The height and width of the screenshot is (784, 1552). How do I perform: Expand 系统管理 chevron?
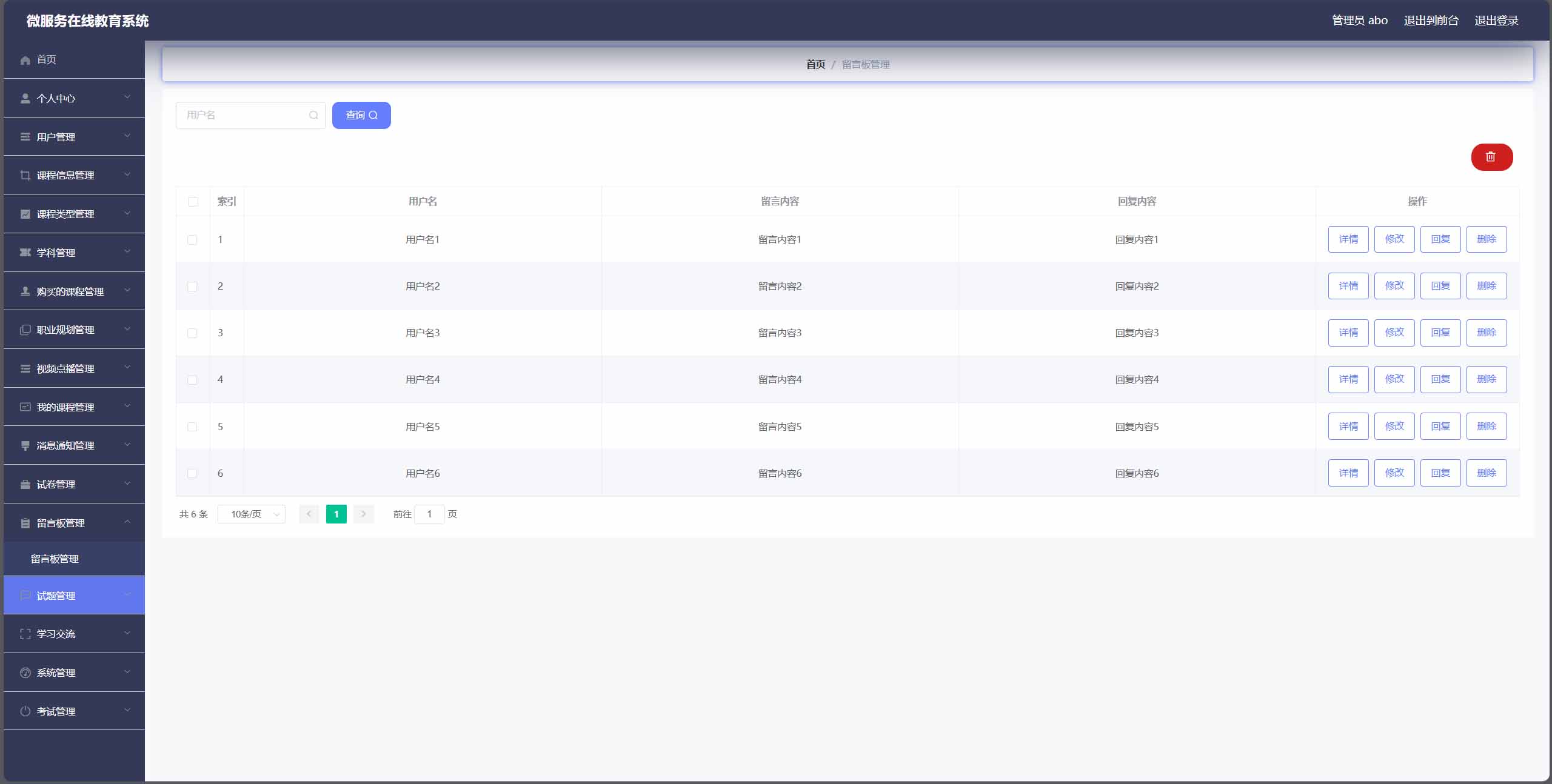tap(127, 671)
